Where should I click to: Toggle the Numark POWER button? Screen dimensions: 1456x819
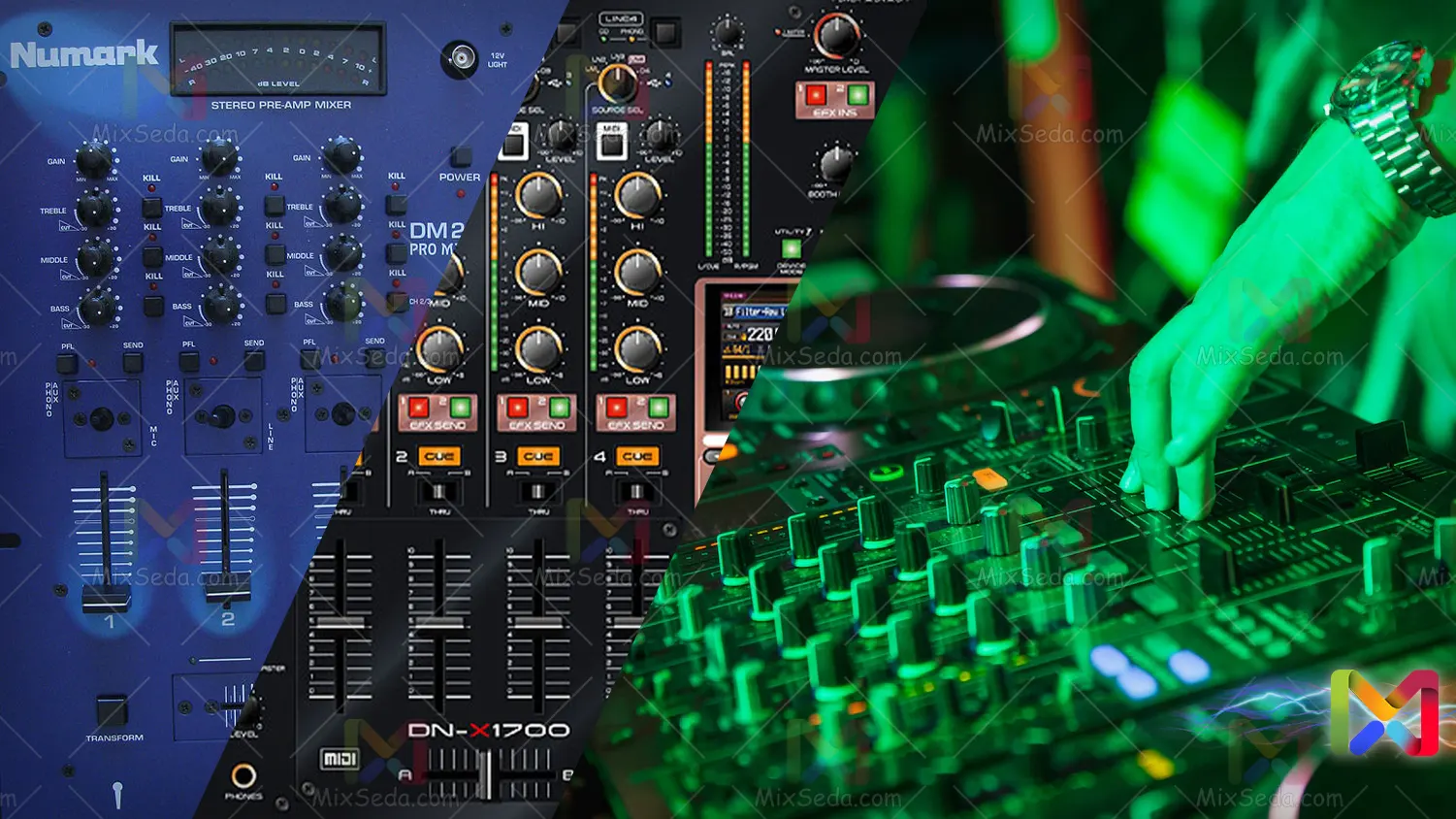461,157
